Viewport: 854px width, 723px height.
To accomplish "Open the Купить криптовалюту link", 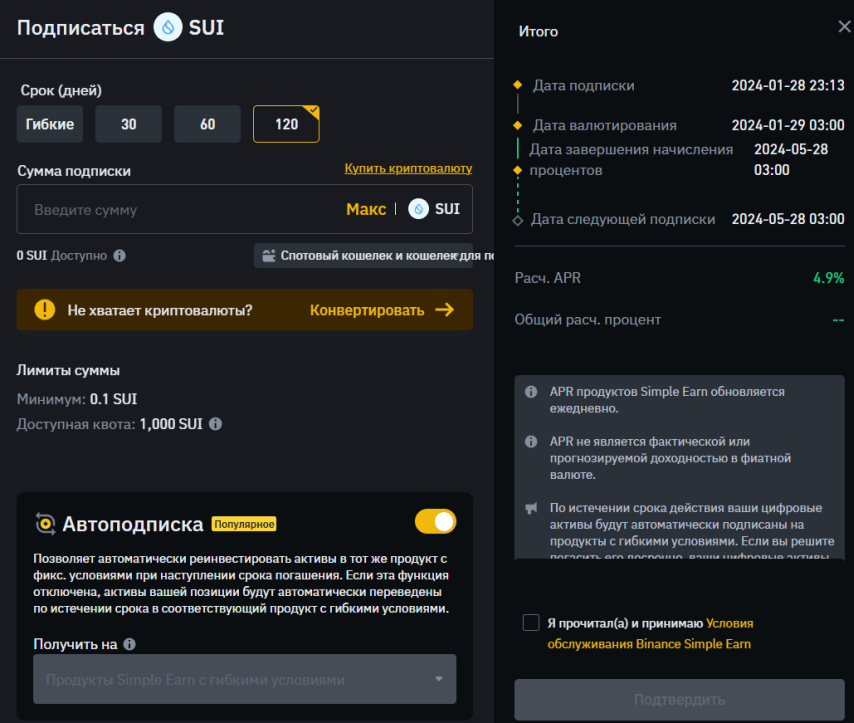I will [408, 168].
